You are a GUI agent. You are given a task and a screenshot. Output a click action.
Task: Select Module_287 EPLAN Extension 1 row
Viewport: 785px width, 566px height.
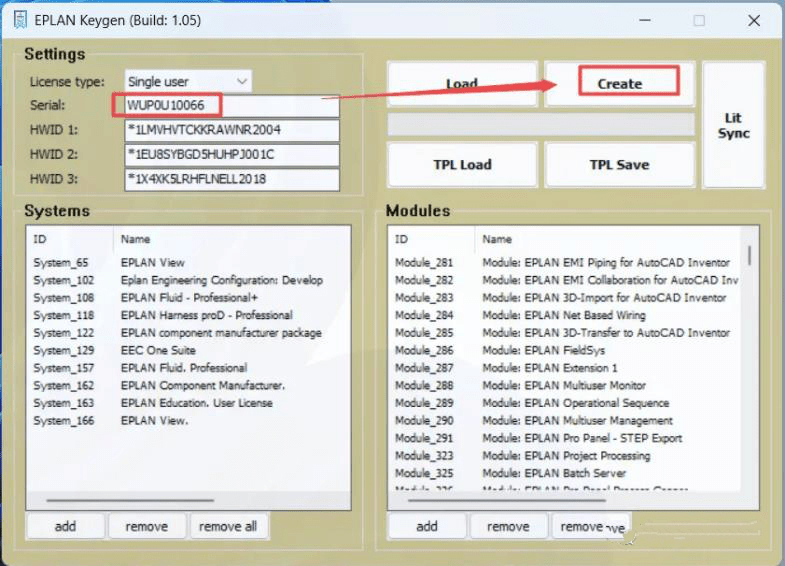(x=566, y=368)
